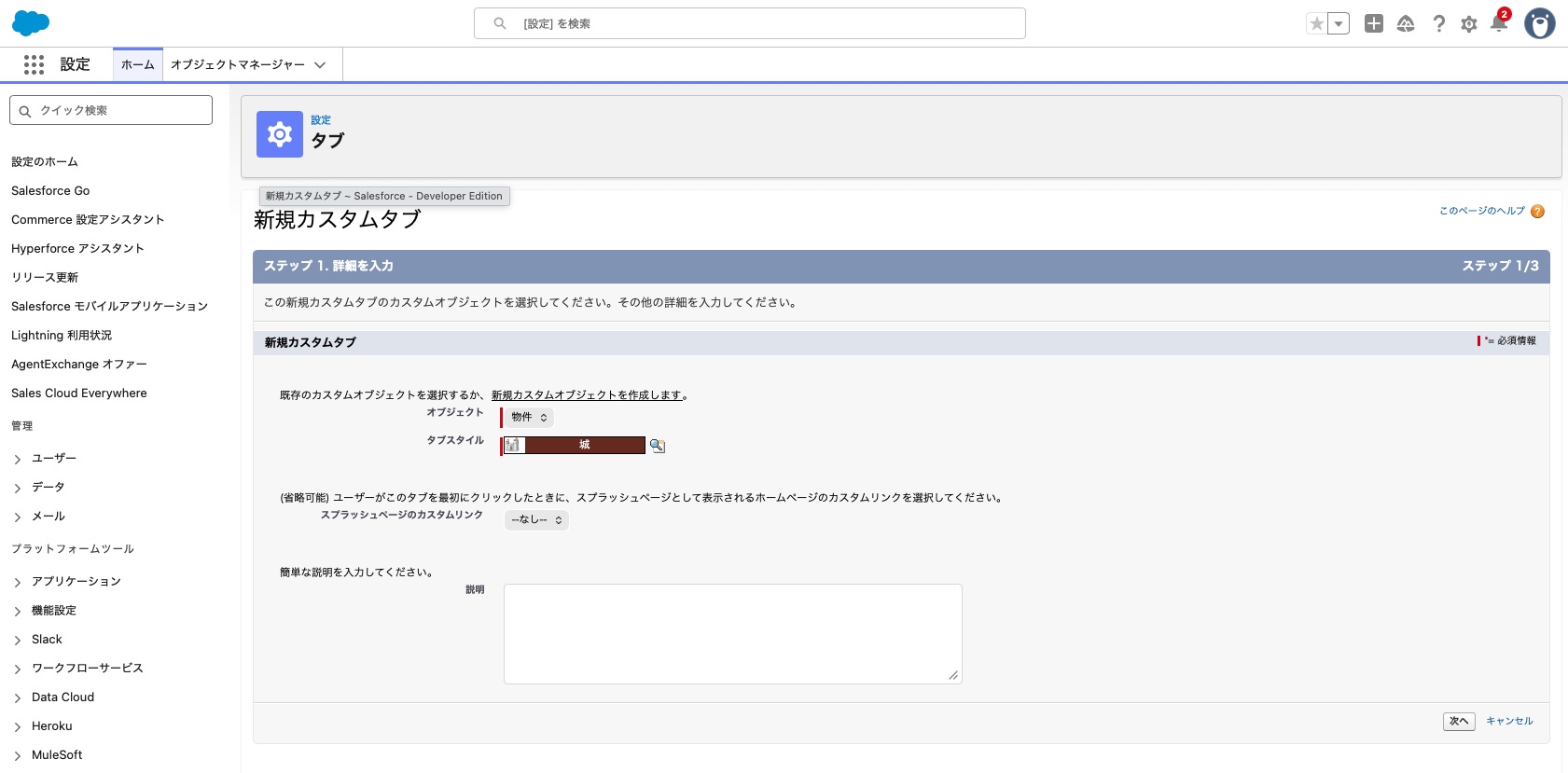Open Commerce 設定アシスタント sidebar item

tap(88, 219)
